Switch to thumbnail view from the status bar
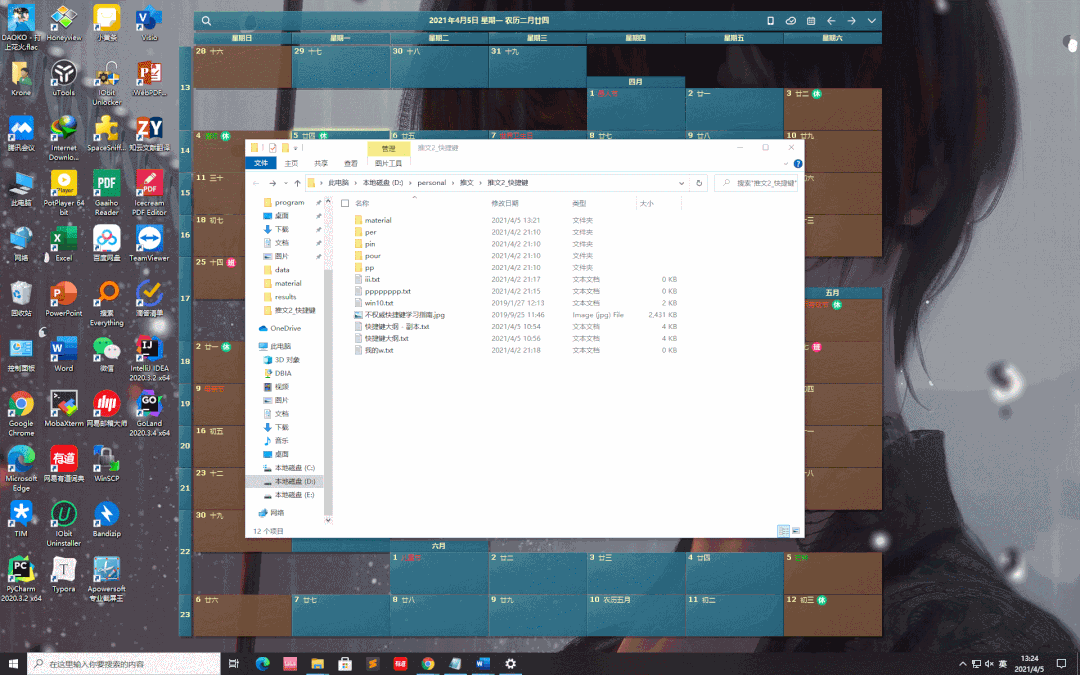 coord(796,531)
